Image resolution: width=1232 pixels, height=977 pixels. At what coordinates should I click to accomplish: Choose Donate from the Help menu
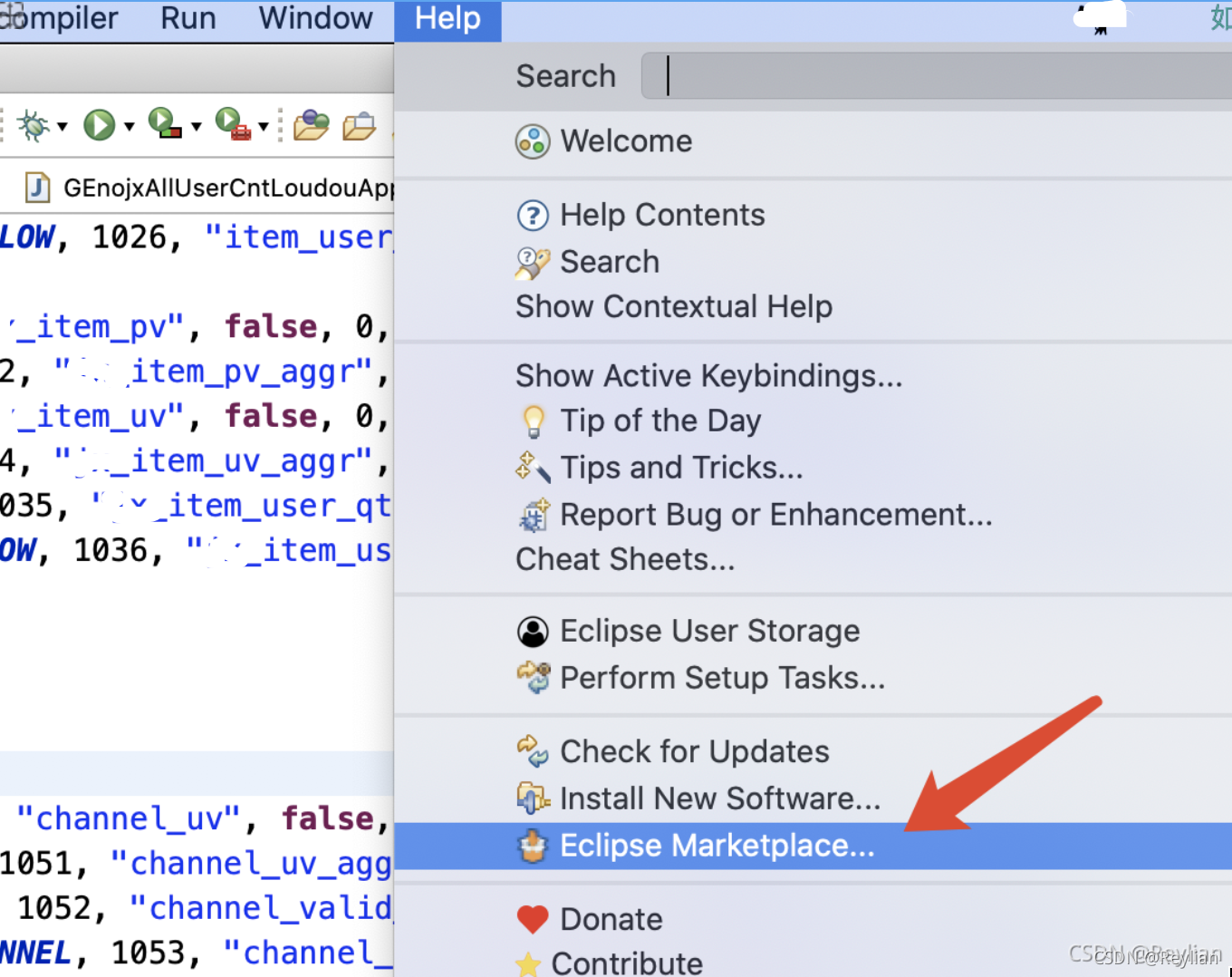813,919
